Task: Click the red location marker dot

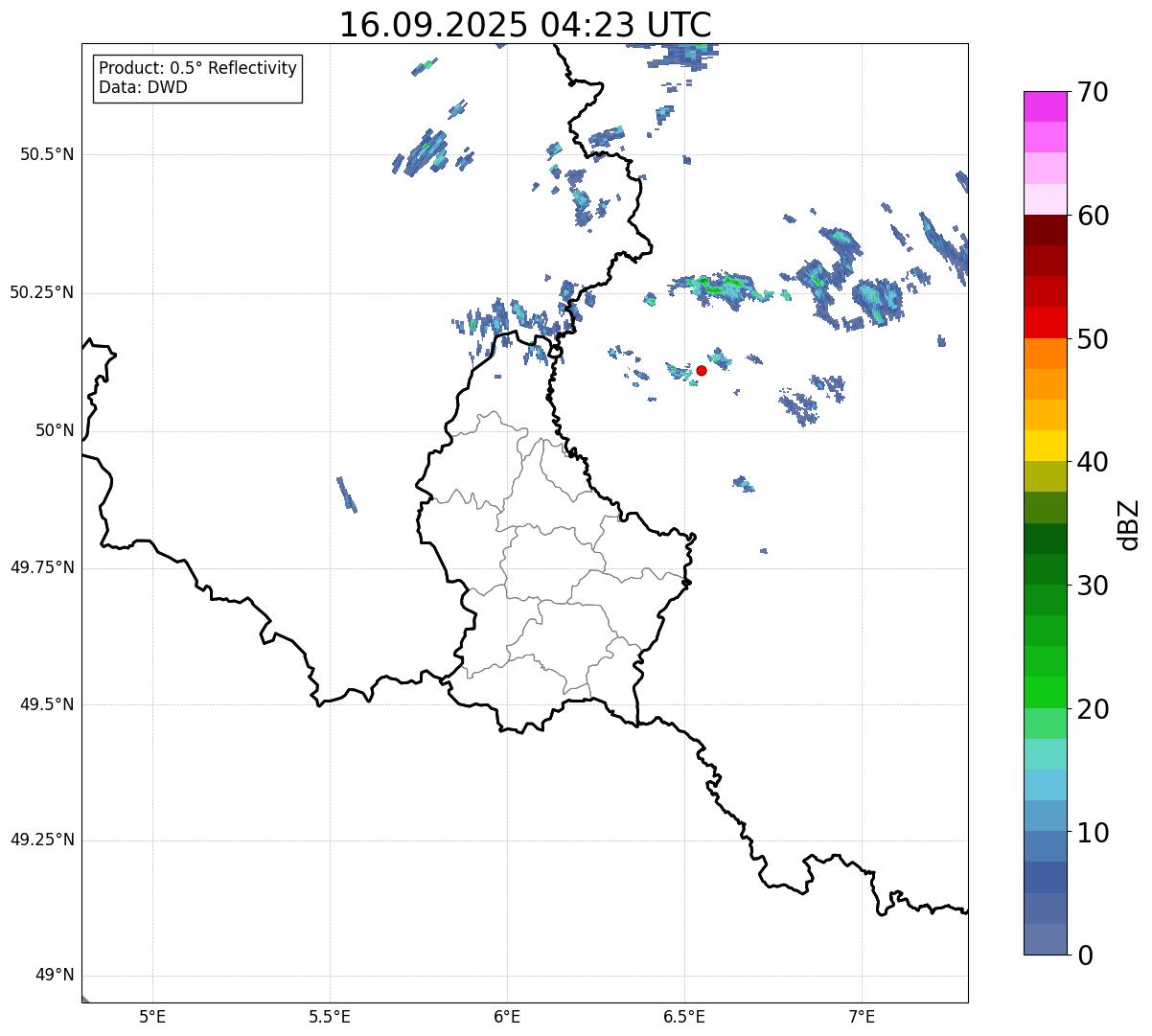Action: [x=702, y=371]
